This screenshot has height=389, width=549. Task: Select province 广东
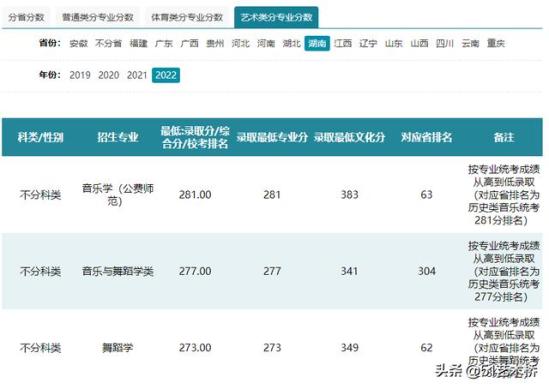click(x=164, y=43)
